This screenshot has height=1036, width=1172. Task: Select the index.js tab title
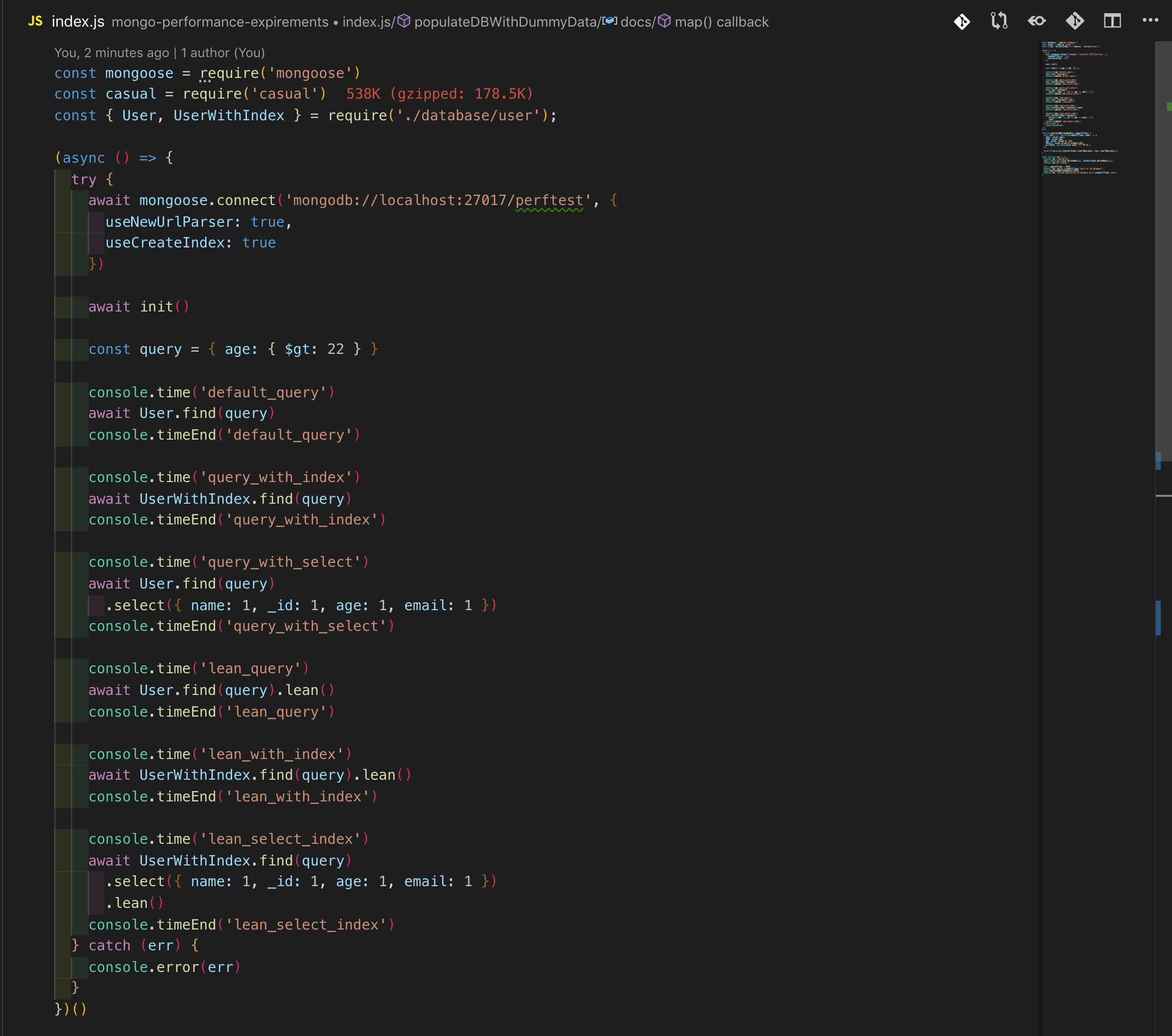tap(78, 22)
